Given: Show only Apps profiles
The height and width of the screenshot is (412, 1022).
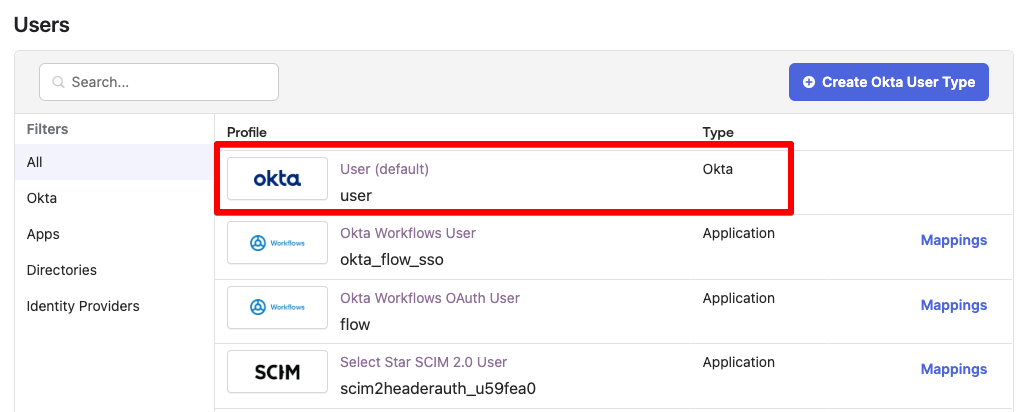Looking at the screenshot, I should (43, 234).
